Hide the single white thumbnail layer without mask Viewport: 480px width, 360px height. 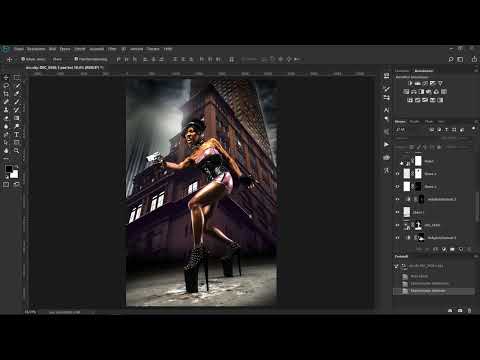point(397,212)
